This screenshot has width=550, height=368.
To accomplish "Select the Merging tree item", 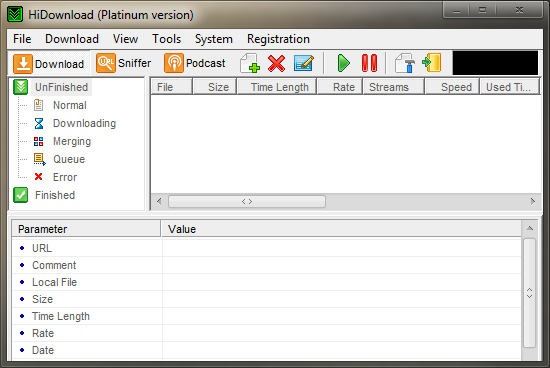I will coord(72,141).
